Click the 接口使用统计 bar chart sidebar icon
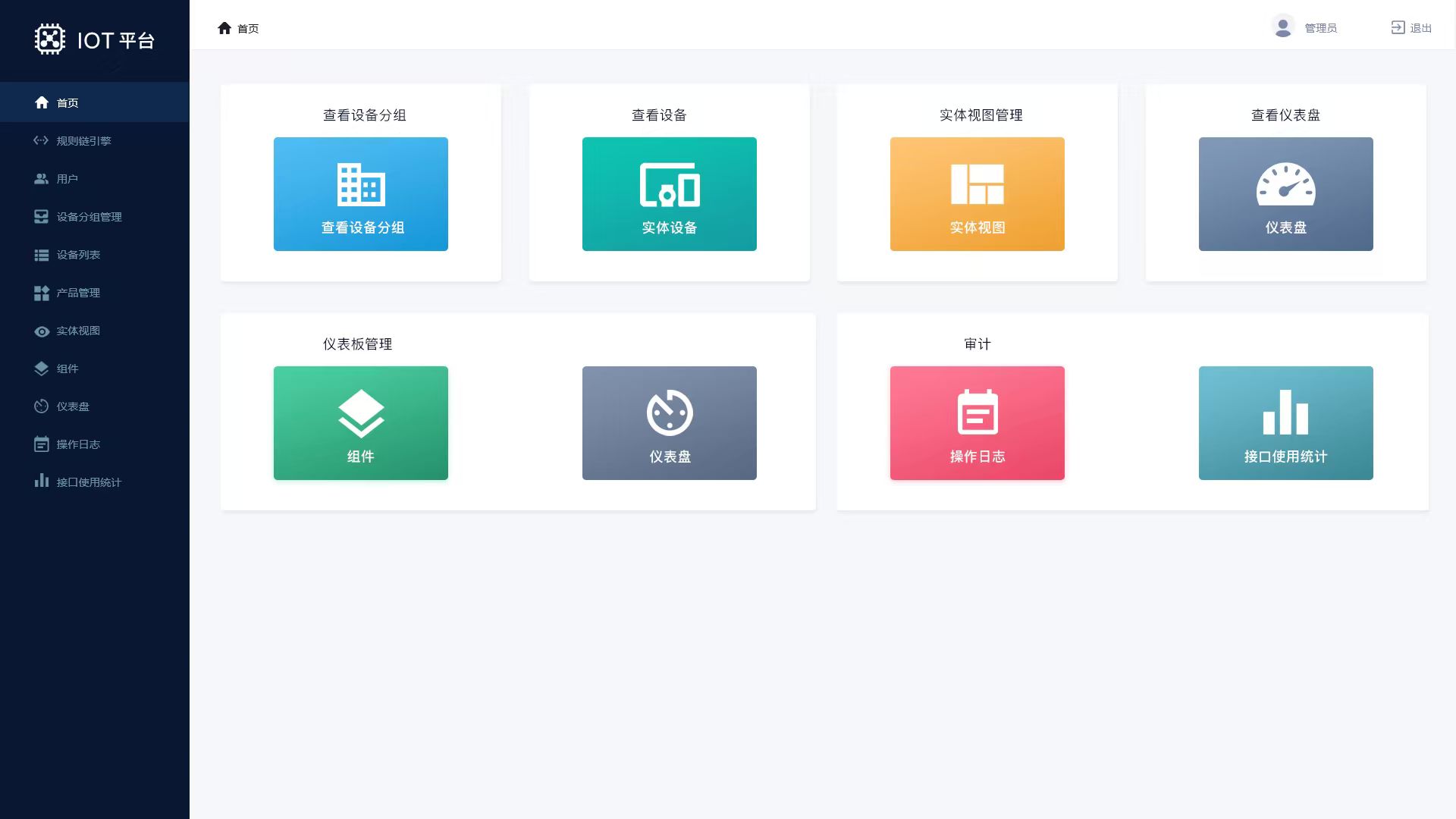The width and height of the screenshot is (1456, 819). 42,482
